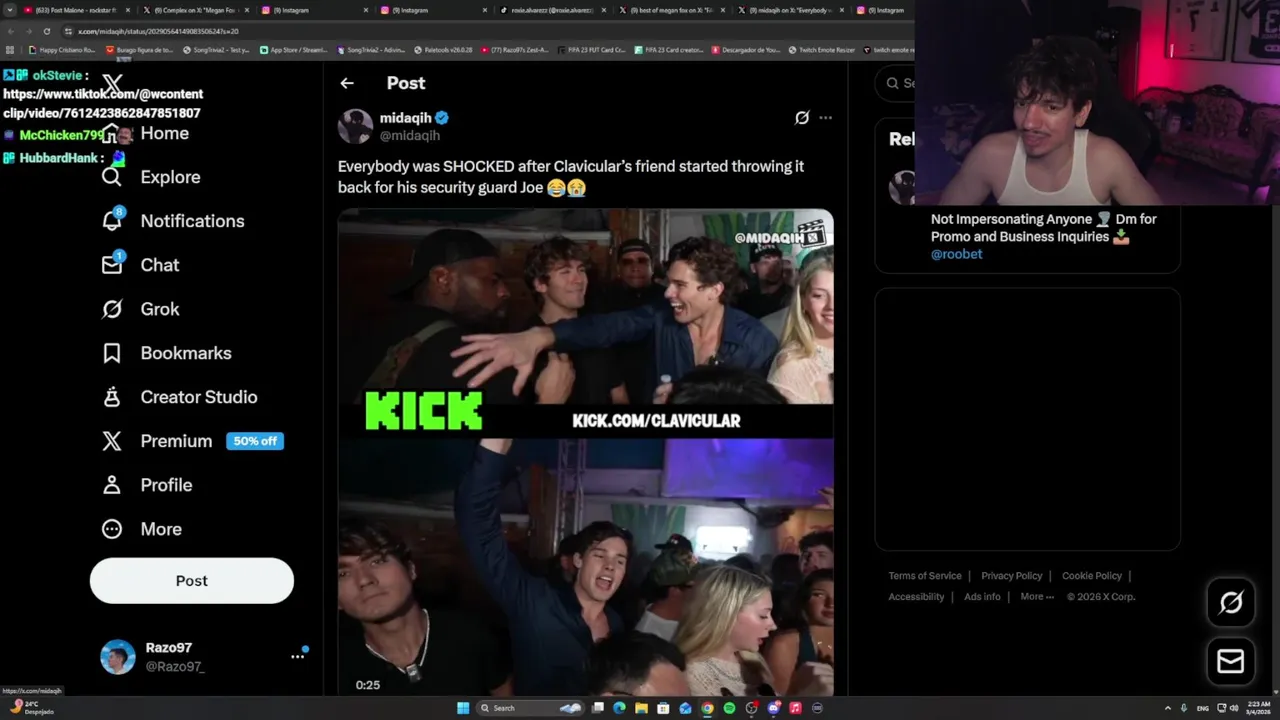Play the Kick clip video
The image size is (1280, 720).
pos(586,452)
